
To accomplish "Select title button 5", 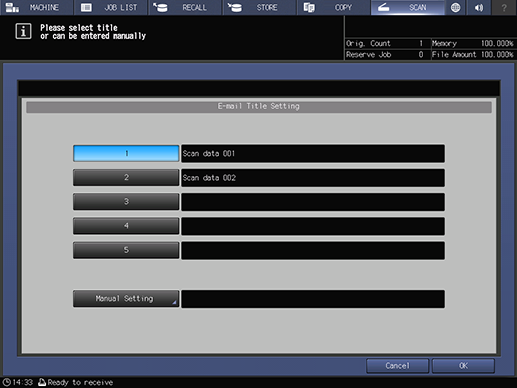I will point(126,250).
